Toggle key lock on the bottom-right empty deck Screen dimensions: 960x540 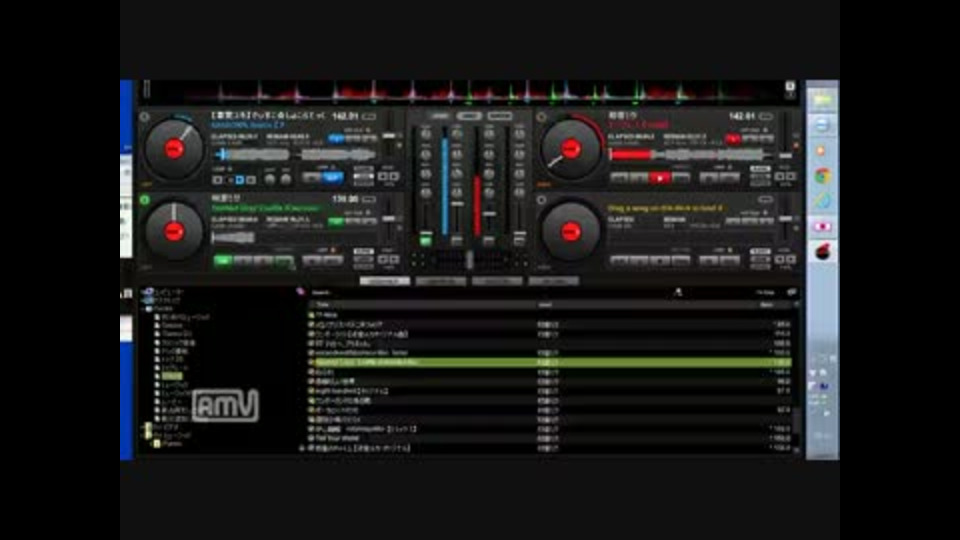tap(766, 199)
